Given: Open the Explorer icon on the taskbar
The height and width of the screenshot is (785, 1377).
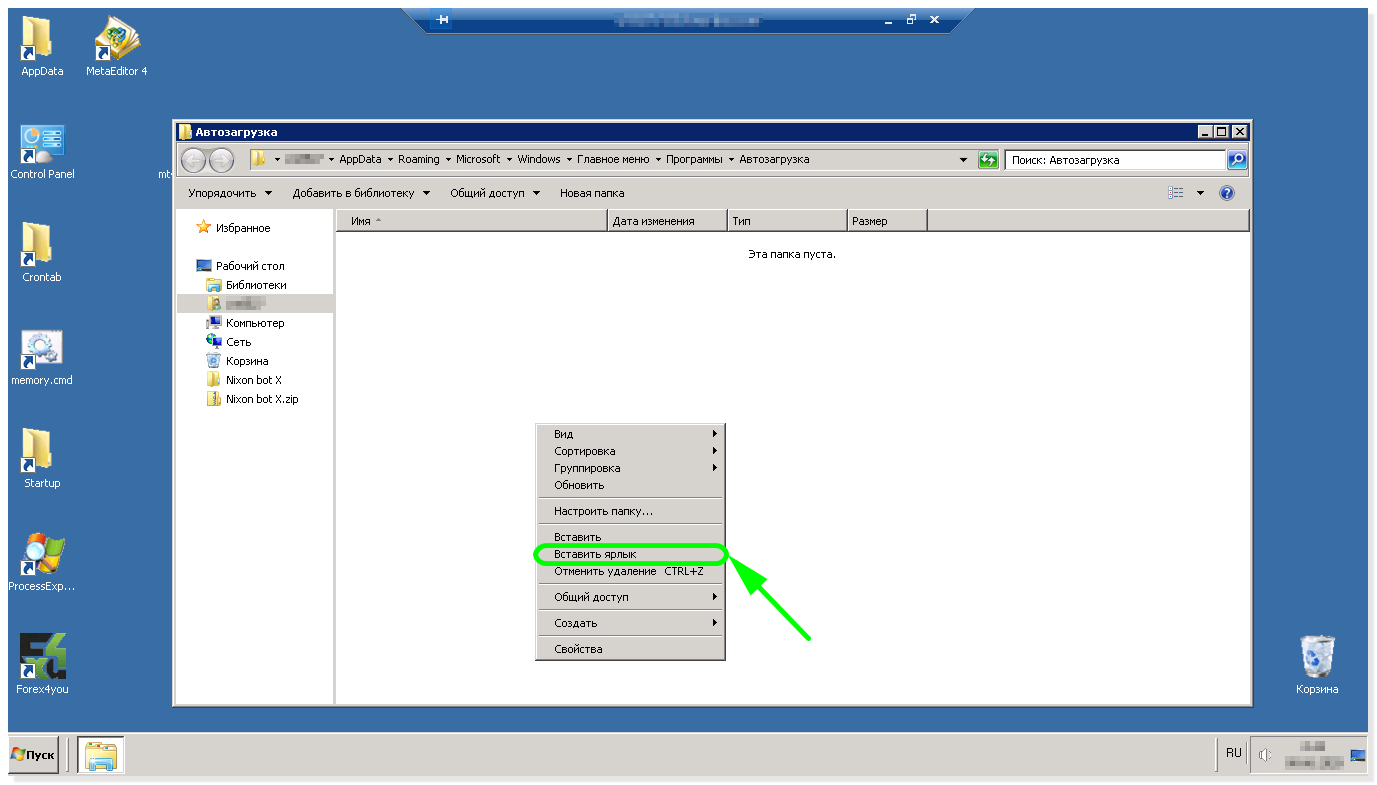Looking at the screenshot, I should pos(101,755).
